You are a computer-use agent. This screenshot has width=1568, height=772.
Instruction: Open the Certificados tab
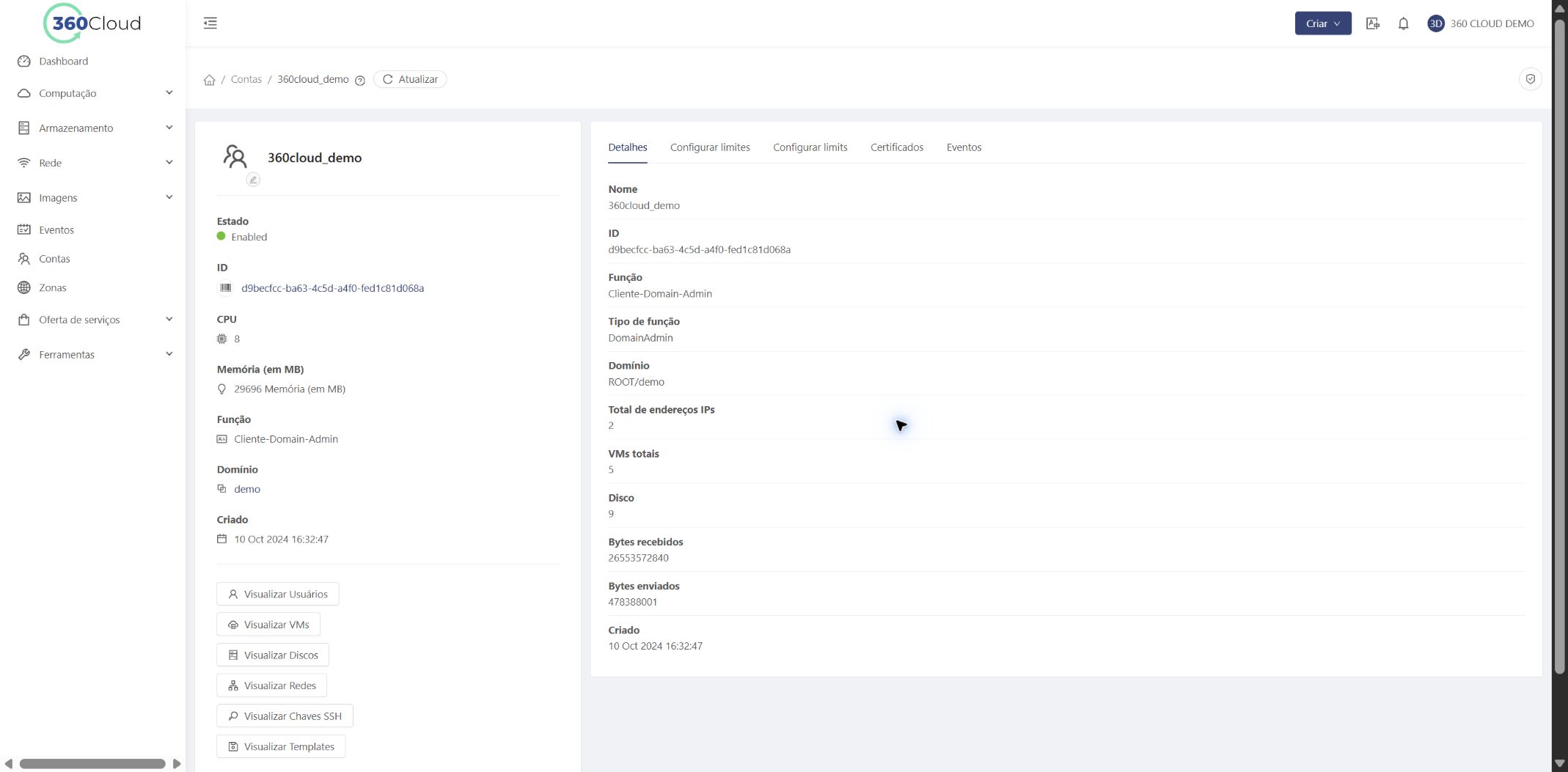(896, 147)
